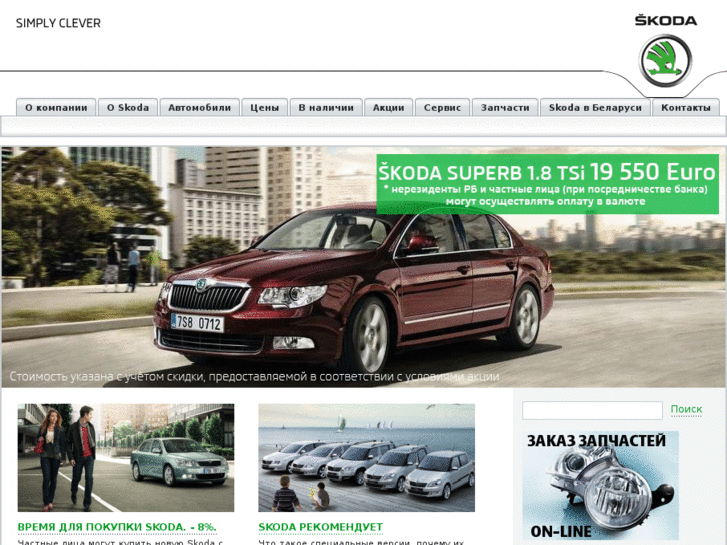Open the 'Контакты' tab
Screen dimensions: 727x545
click(686, 107)
